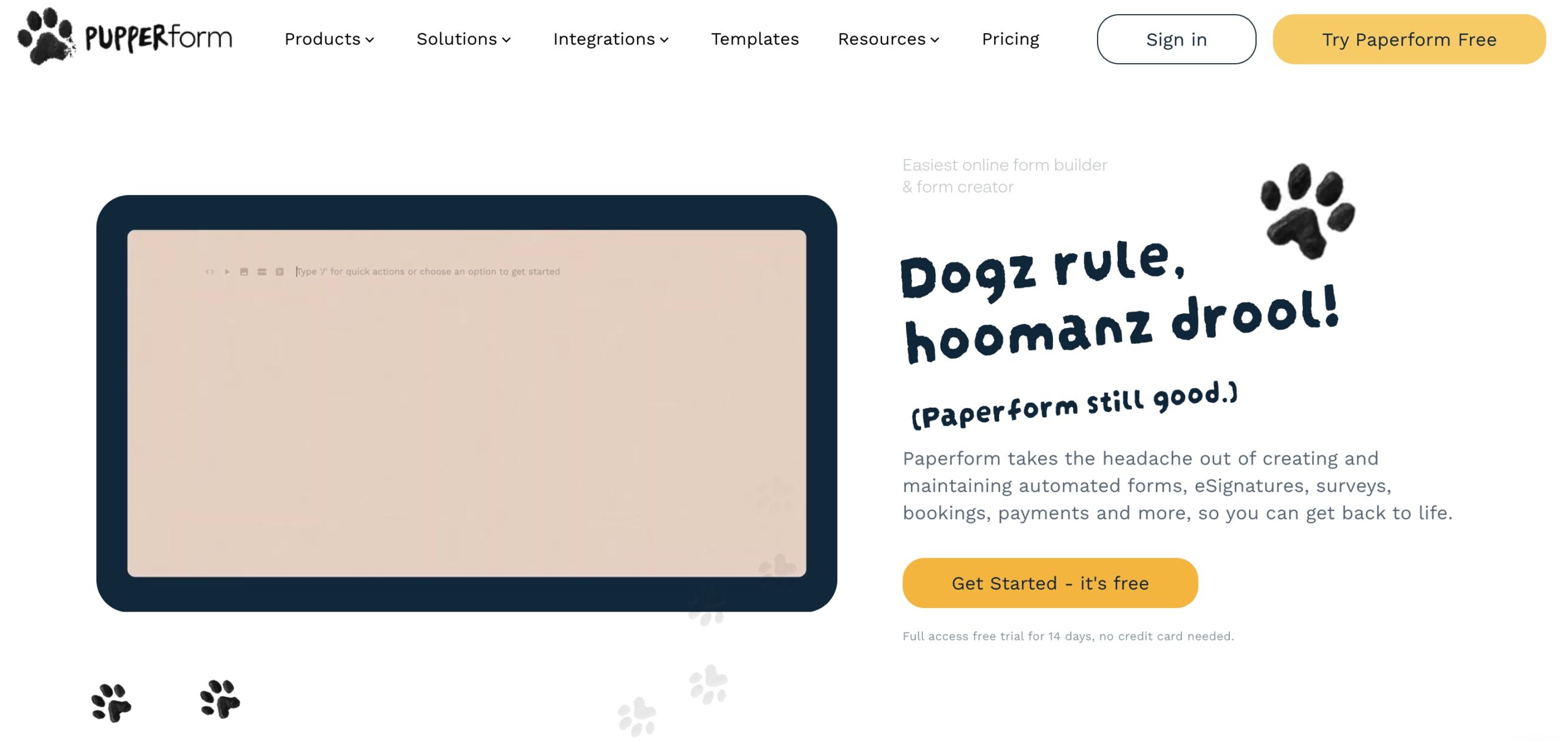The width and height of the screenshot is (1568, 741).
Task: Expand the Products dropdown menu
Action: [328, 39]
